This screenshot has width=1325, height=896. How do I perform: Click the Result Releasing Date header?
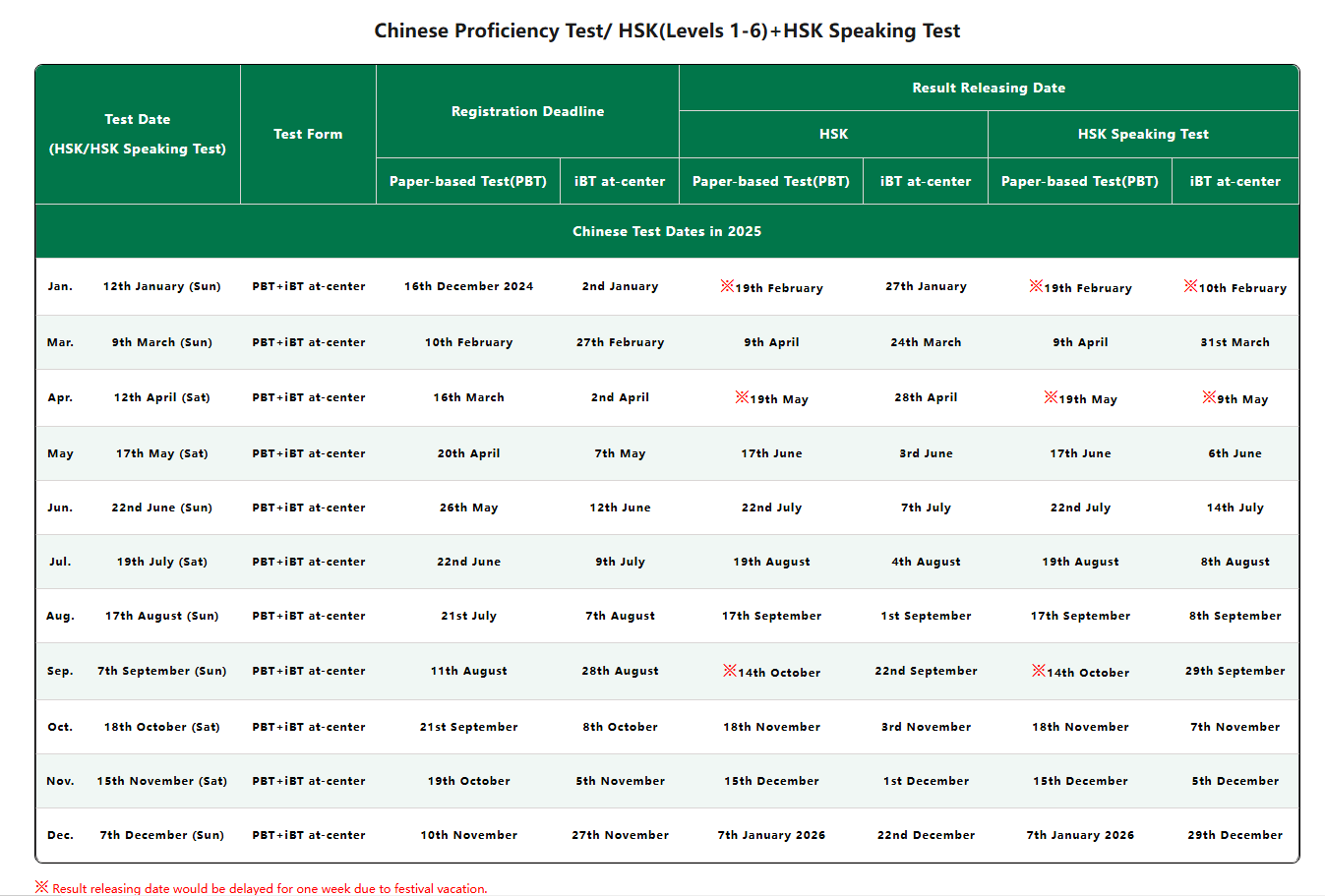(989, 89)
